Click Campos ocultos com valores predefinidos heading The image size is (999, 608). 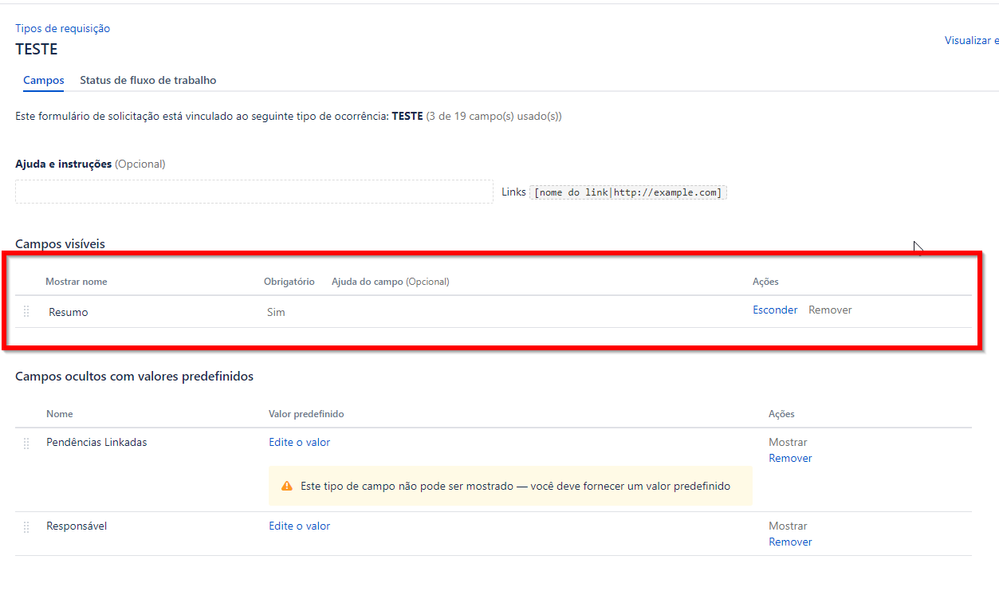tap(134, 376)
